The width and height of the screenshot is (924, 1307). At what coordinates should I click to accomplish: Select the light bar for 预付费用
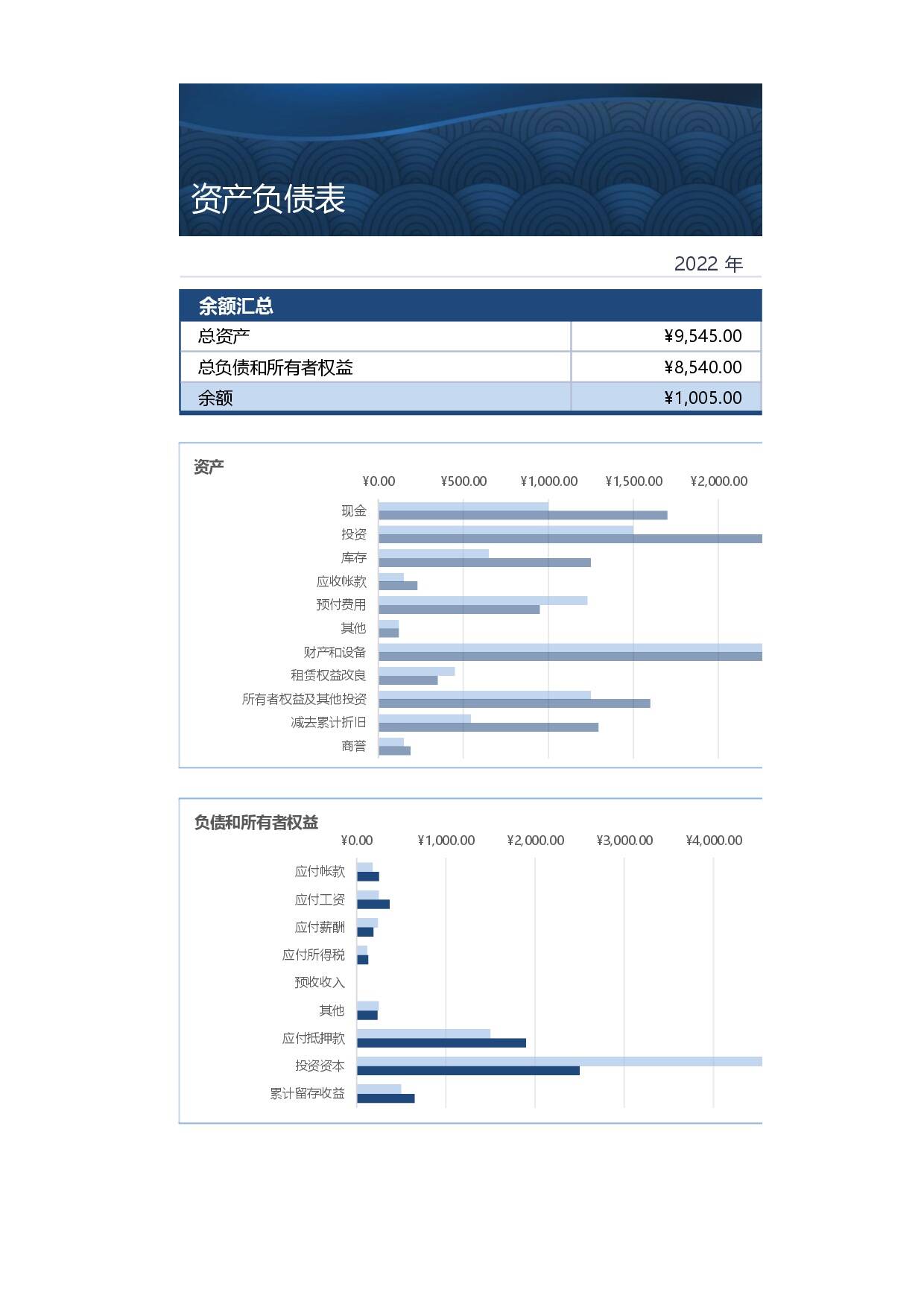pos(482,601)
